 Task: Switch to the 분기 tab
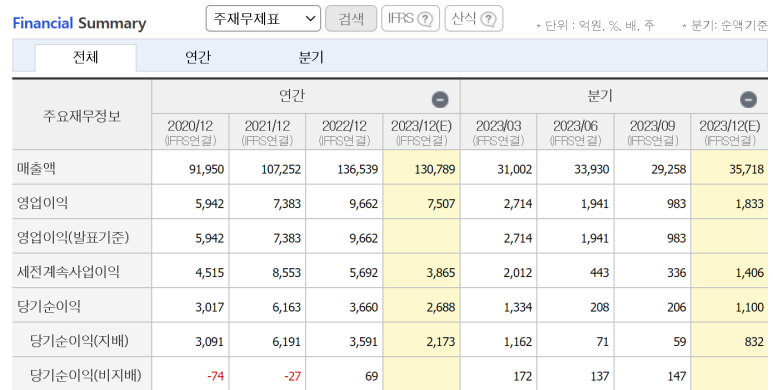coord(311,58)
